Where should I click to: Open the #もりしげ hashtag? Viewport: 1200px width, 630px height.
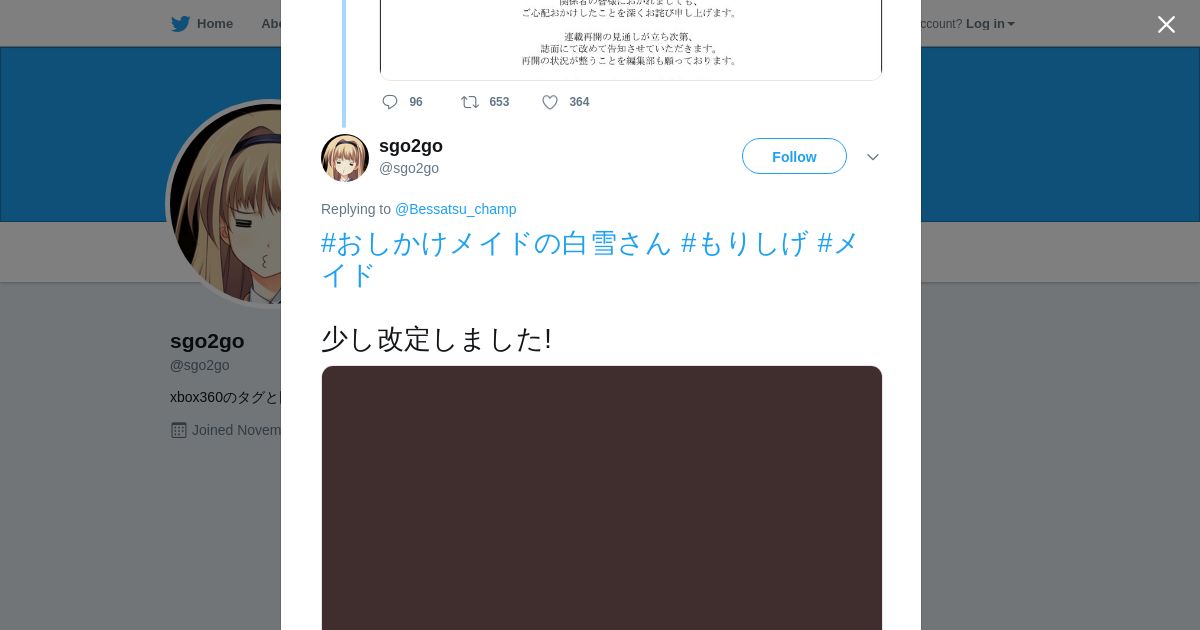(744, 243)
